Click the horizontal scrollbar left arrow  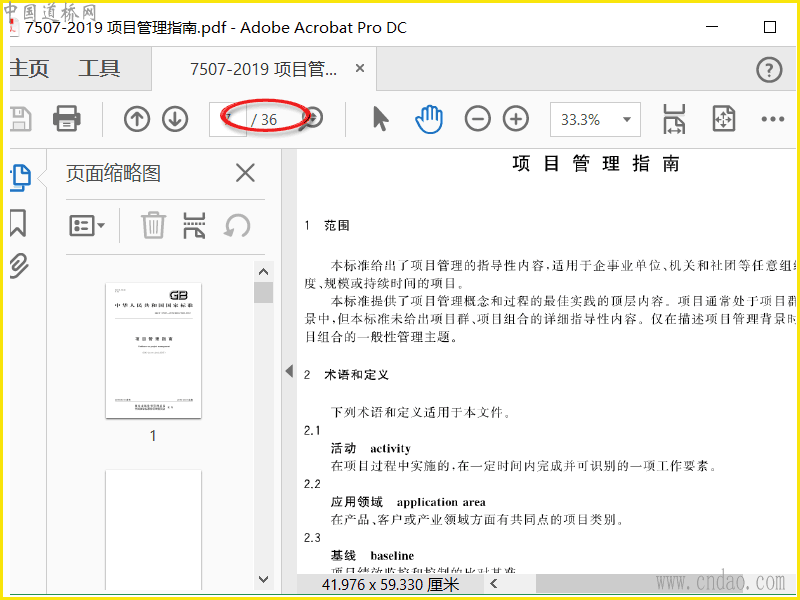pos(493,584)
